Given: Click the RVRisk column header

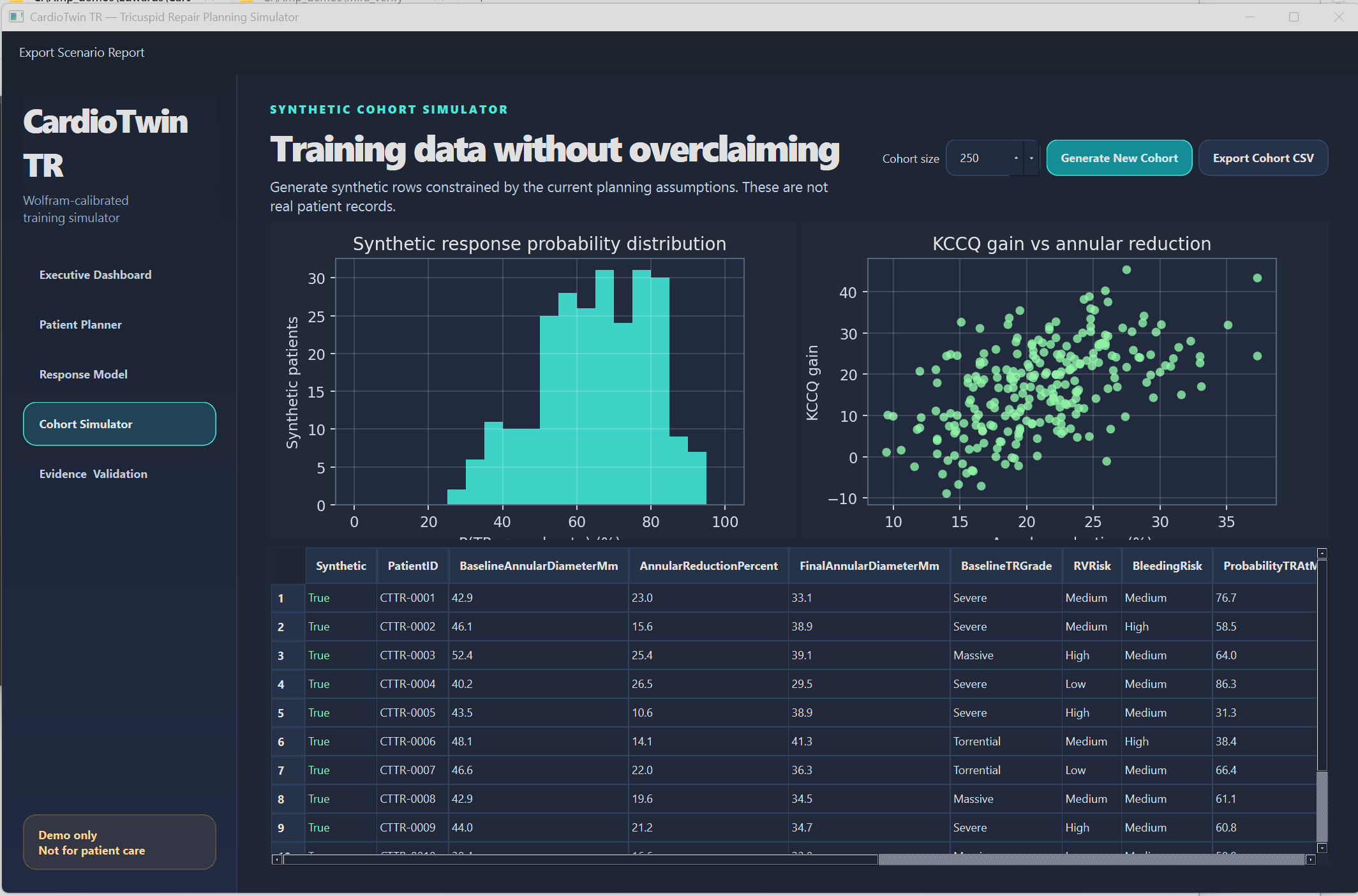Looking at the screenshot, I should tap(1092, 565).
